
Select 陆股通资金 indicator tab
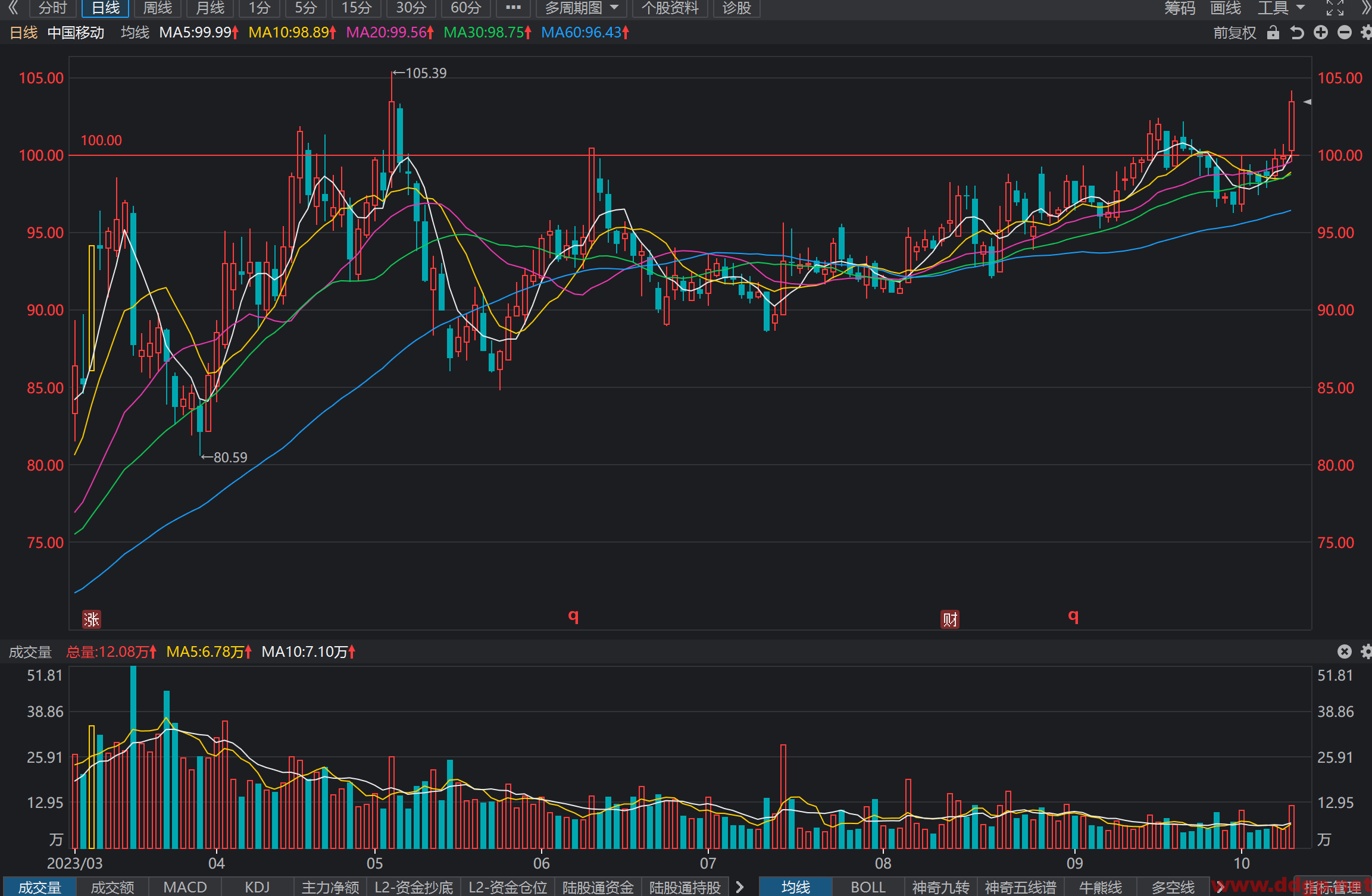tap(598, 887)
